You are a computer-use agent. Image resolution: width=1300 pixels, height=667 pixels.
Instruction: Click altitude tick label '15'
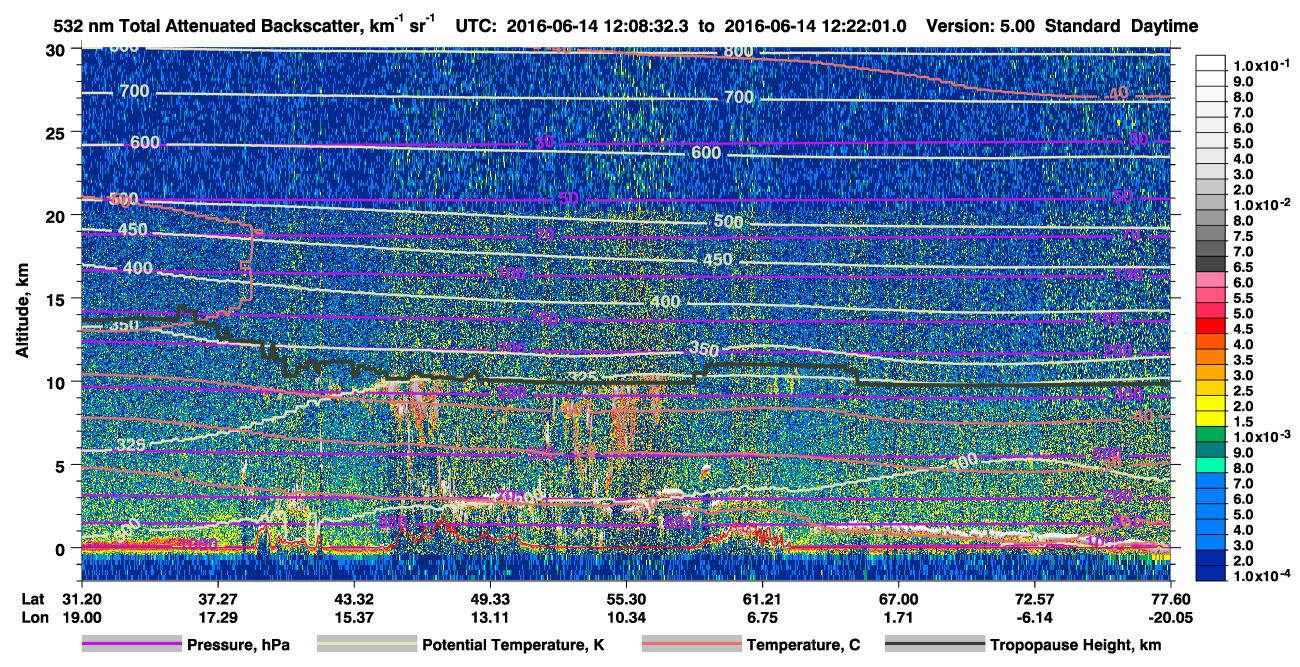click(58, 298)
